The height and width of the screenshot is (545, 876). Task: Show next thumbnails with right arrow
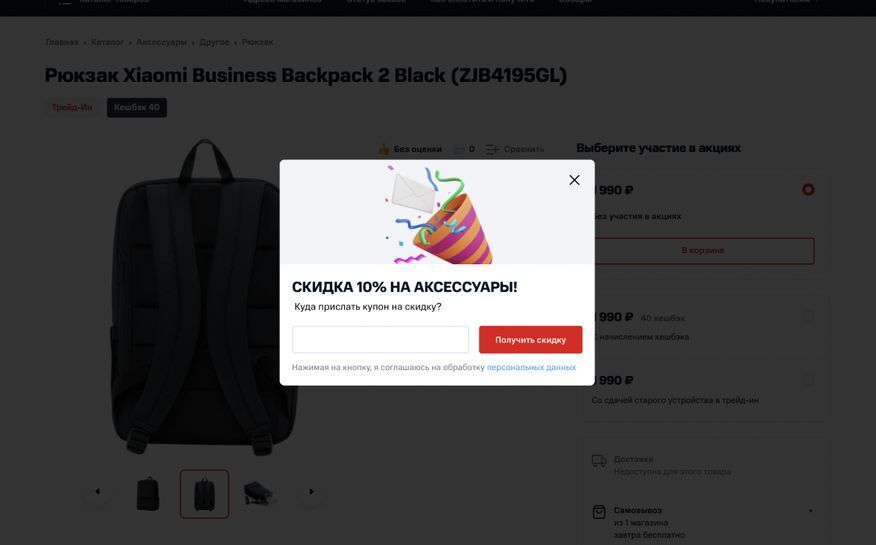click(x=311, y=491)
